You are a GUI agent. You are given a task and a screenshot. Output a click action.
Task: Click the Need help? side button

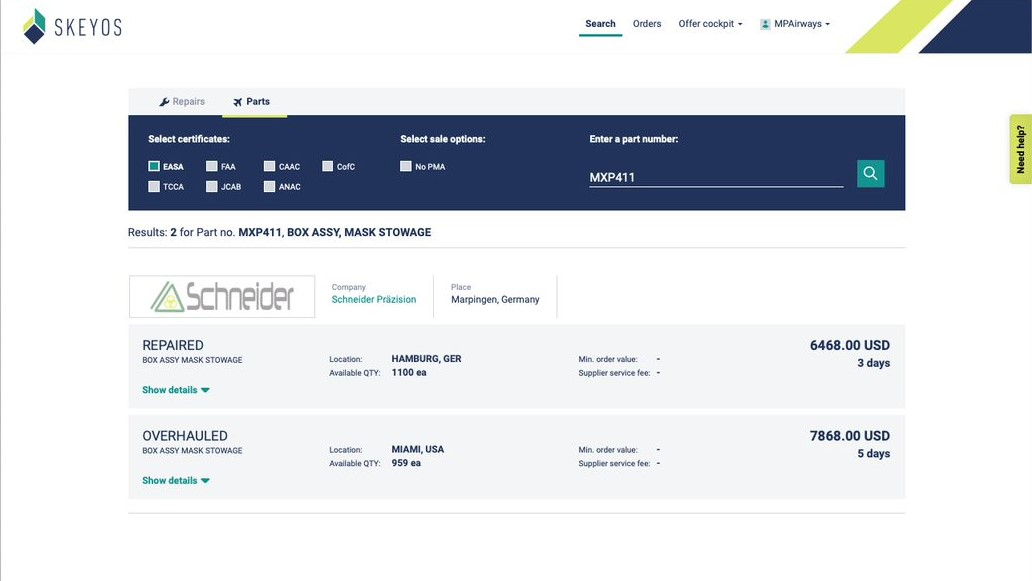tap(1021, 149)
